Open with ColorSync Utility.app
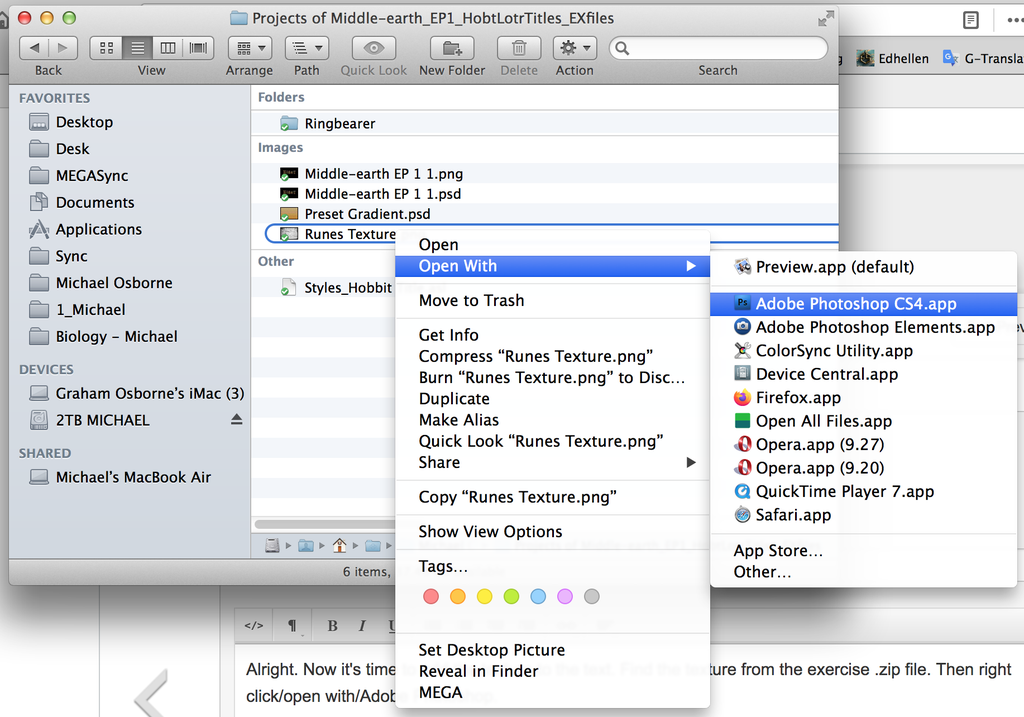This screenshot has width=1024, height=717. coord(863,351)
